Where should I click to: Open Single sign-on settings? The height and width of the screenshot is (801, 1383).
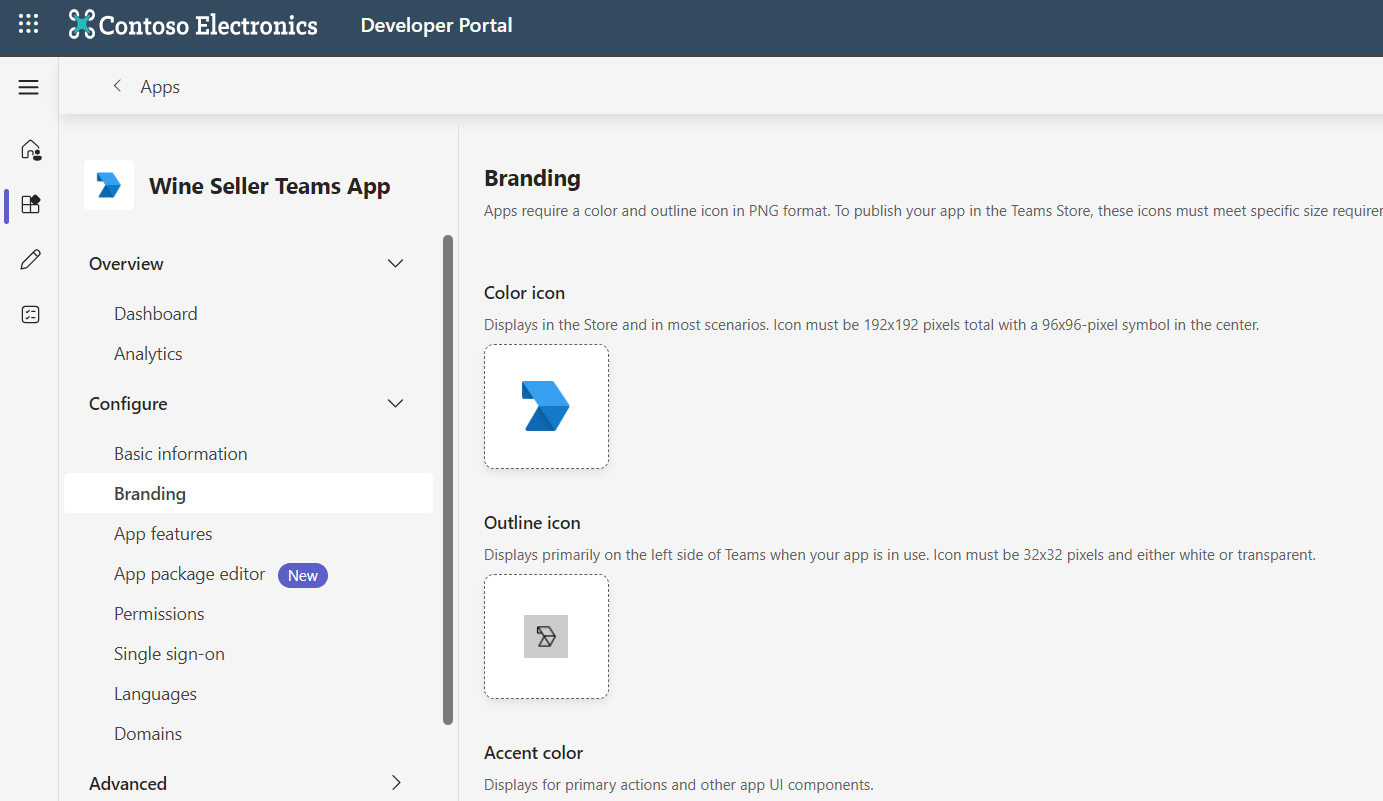(x=169, y=653)
